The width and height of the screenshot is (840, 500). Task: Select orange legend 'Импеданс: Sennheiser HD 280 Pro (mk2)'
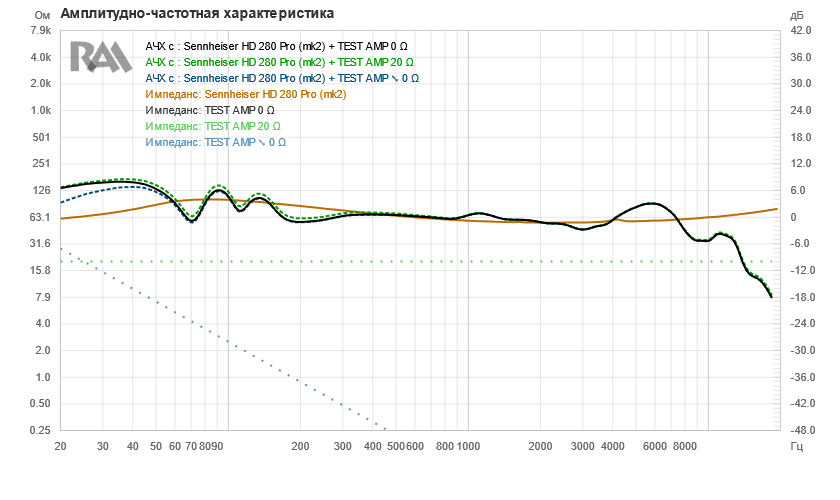point(246,94)
